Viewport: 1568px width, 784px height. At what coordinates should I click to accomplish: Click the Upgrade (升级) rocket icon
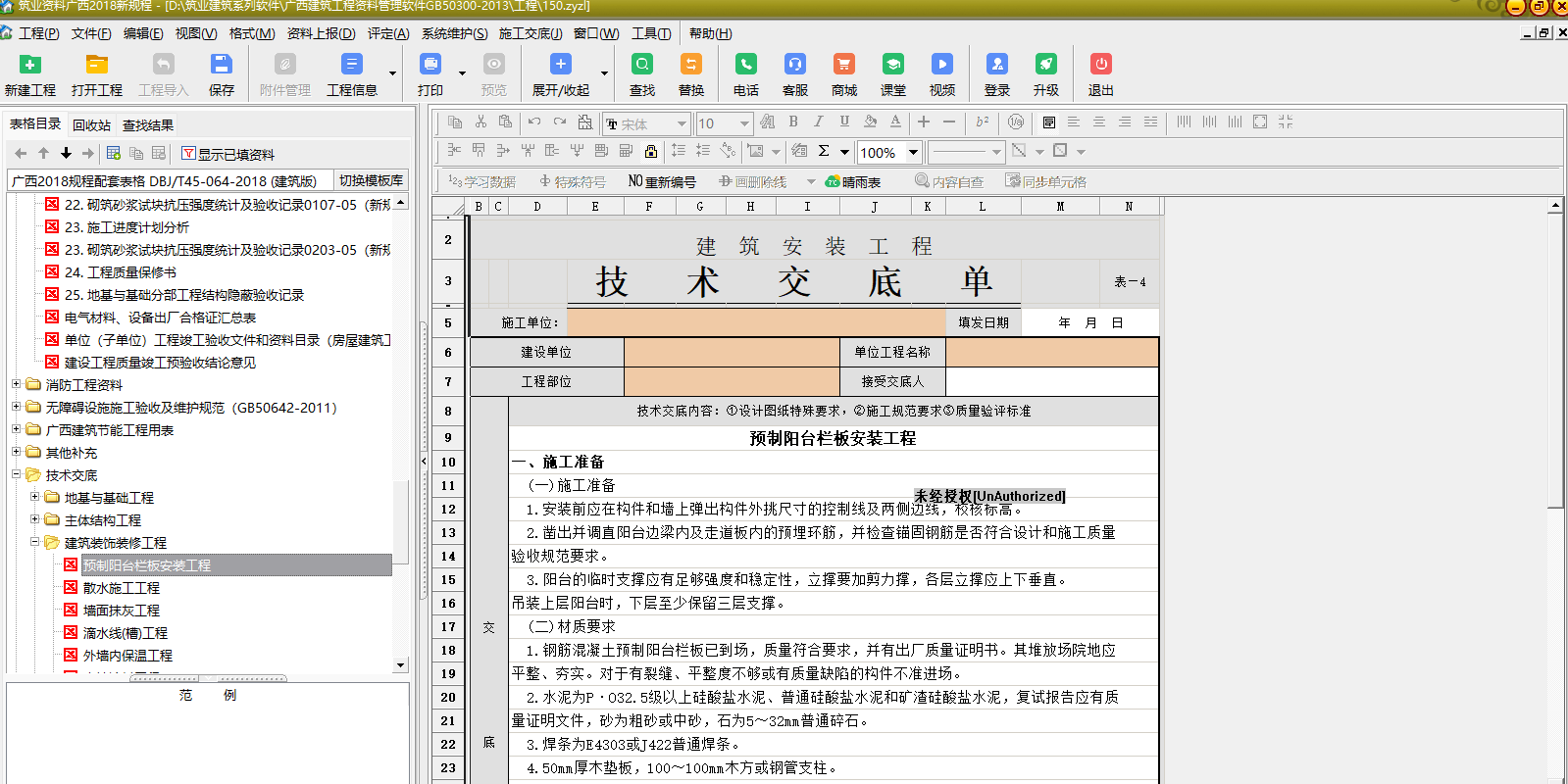tap(1045, 65)
